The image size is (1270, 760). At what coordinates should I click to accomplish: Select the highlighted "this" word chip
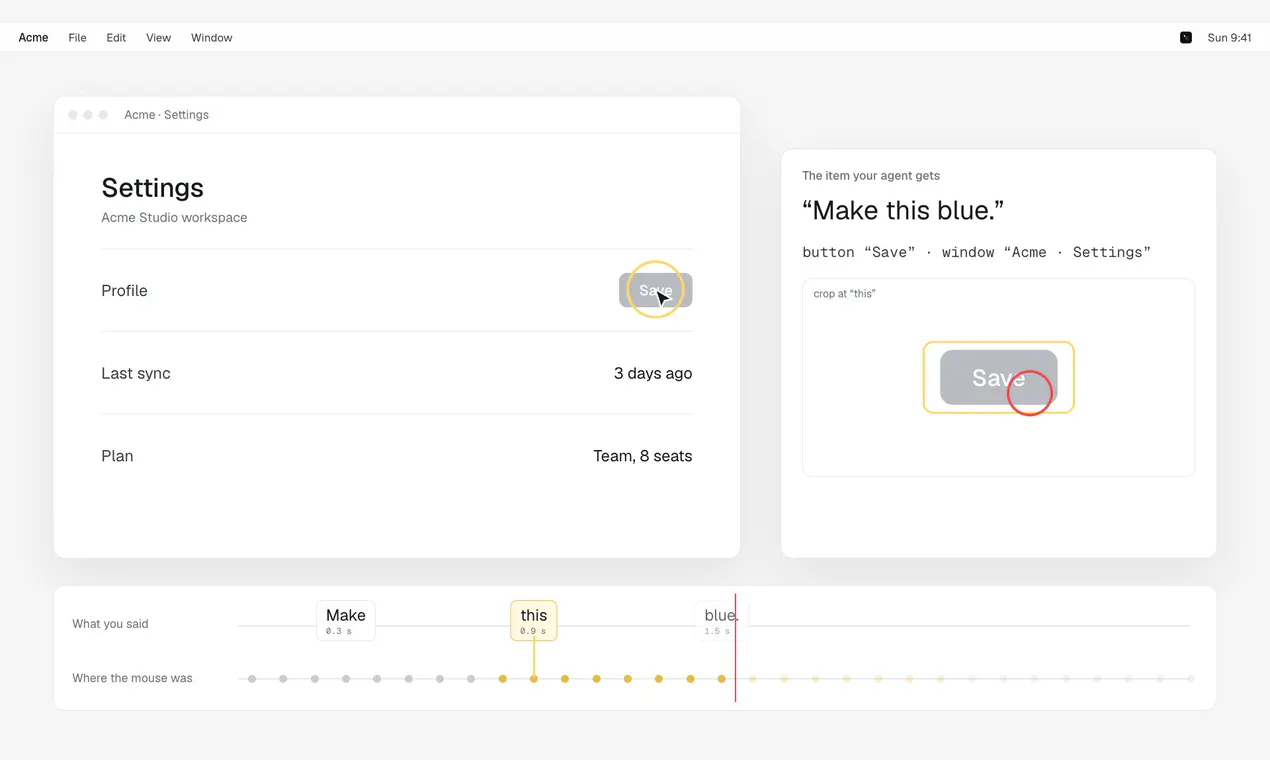point(534,620)
